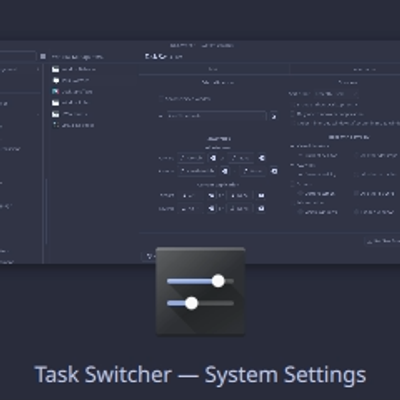Click the caption "Task Switcher — System Settings"
The image size is (400, 400).
click(200, 375)
